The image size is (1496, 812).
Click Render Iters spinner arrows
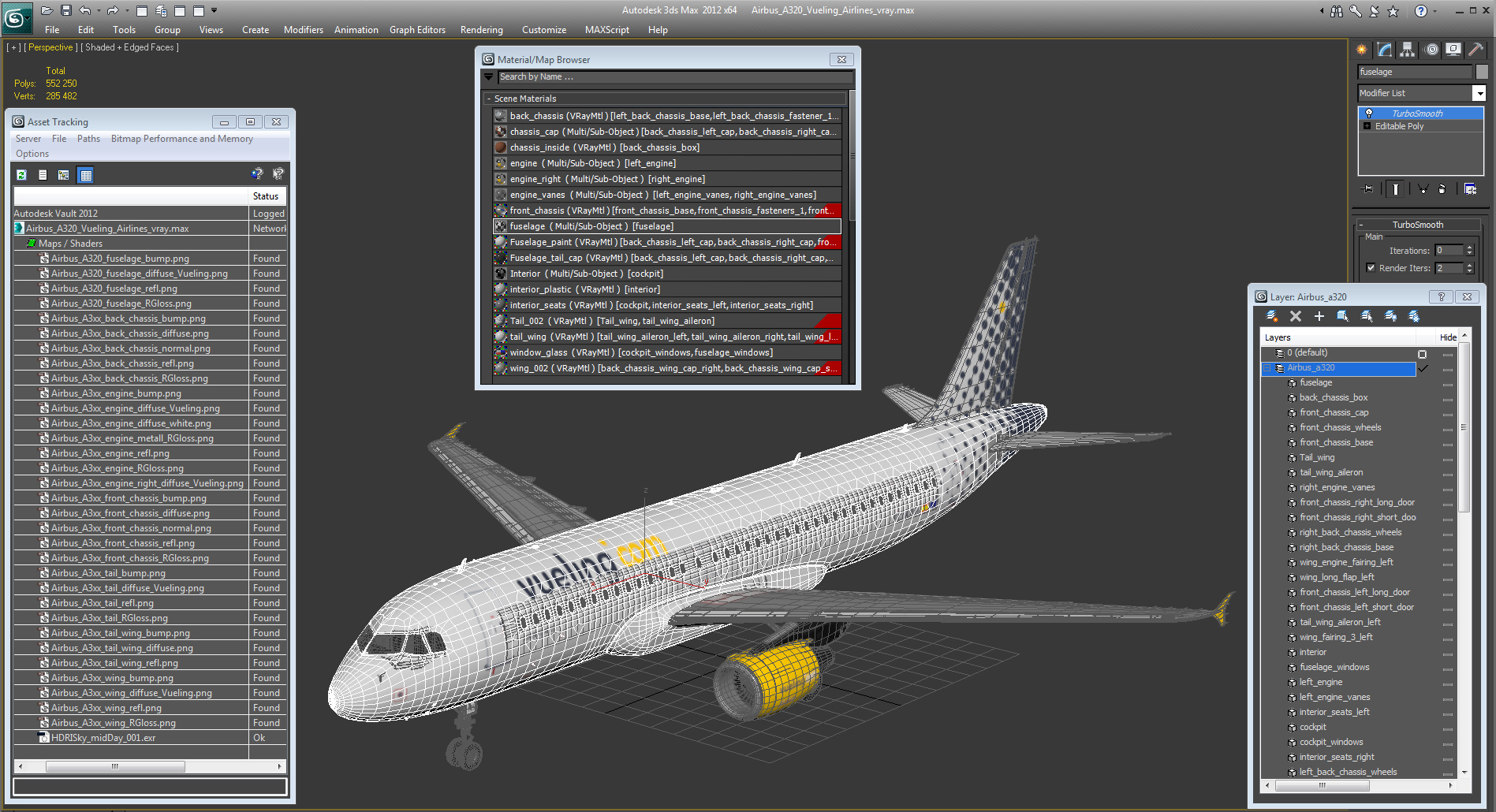click(x=1469, y=268)
